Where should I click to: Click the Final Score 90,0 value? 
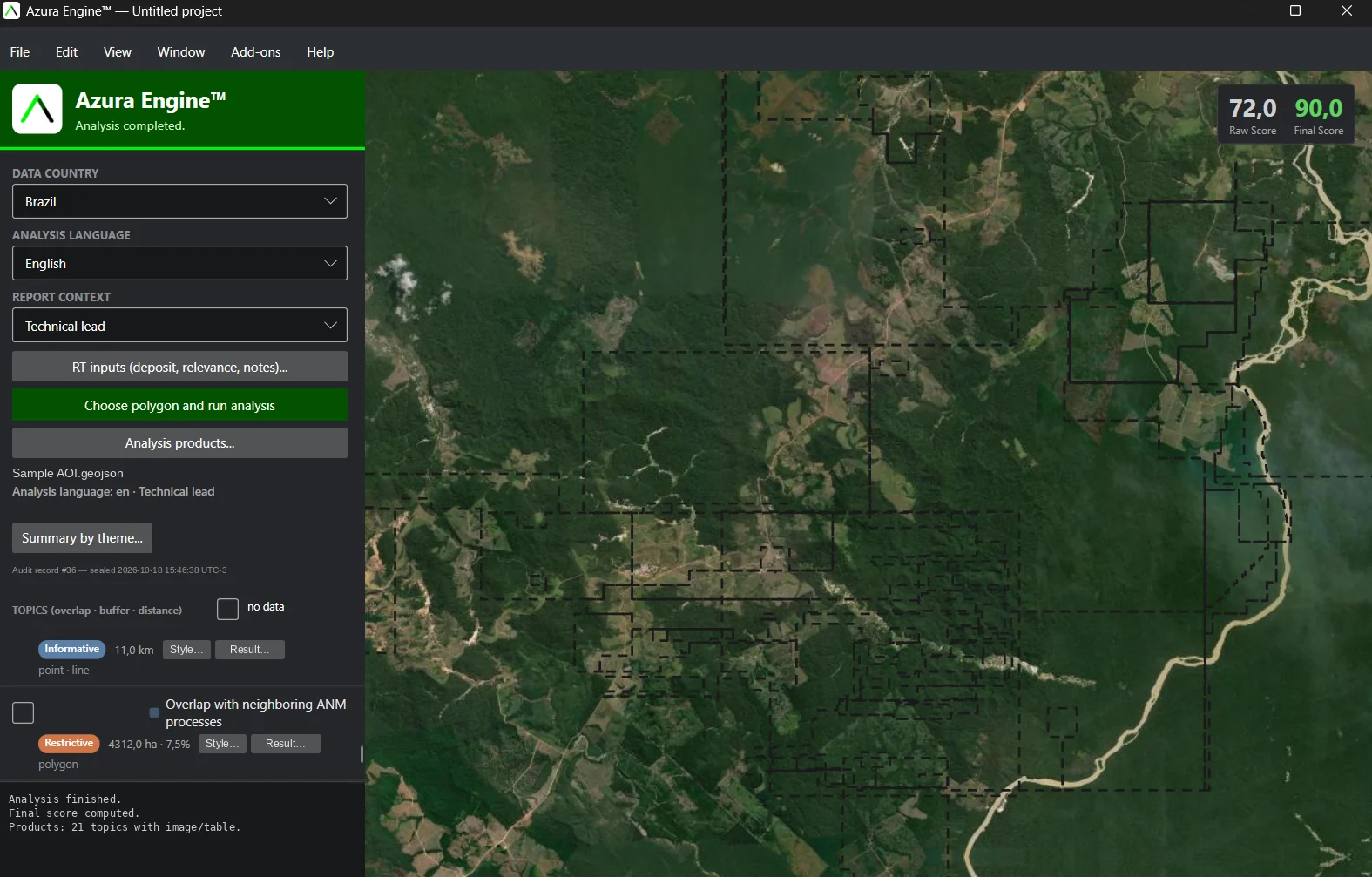(x=1319, y=108)
